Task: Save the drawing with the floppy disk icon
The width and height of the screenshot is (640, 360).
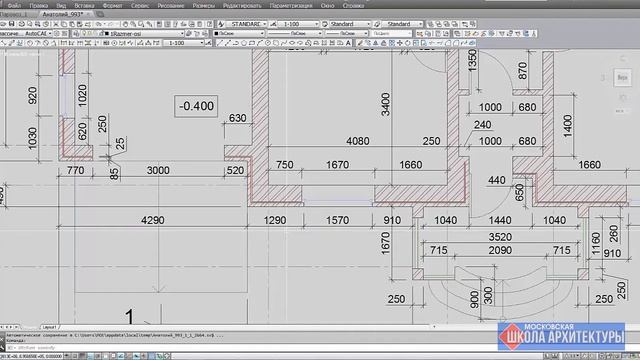Action: (x=12, y=24)
